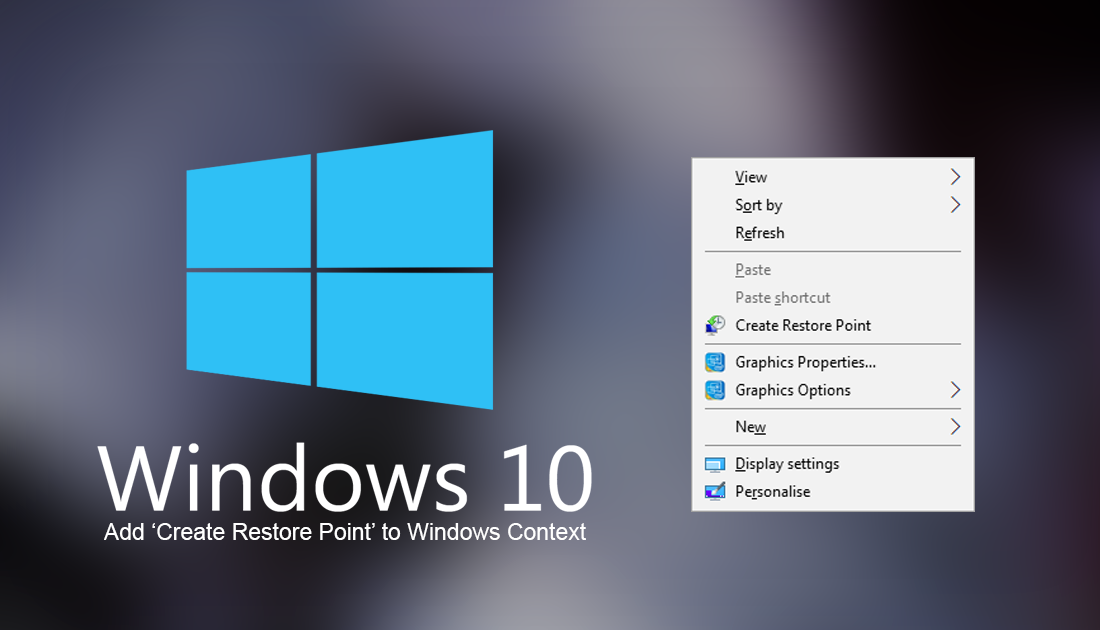The width and height of the screenshot is (1100, 630).
Task: Click the Create Restore Point icon
Action: pos(715,325)
